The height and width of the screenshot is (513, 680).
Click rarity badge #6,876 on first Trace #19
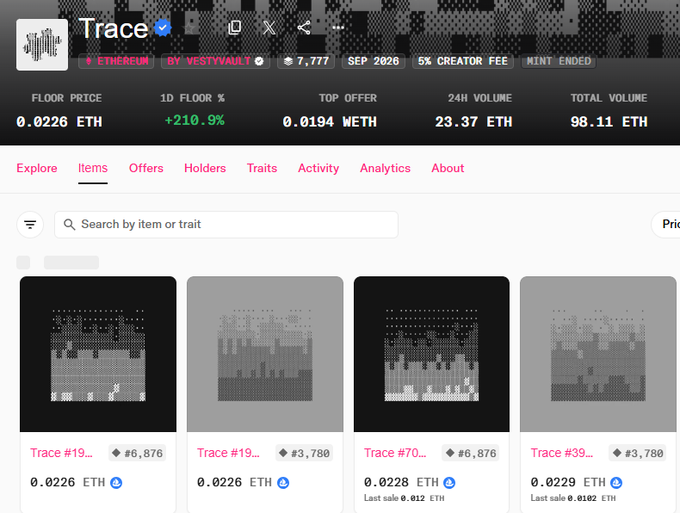tap(137, 453)
